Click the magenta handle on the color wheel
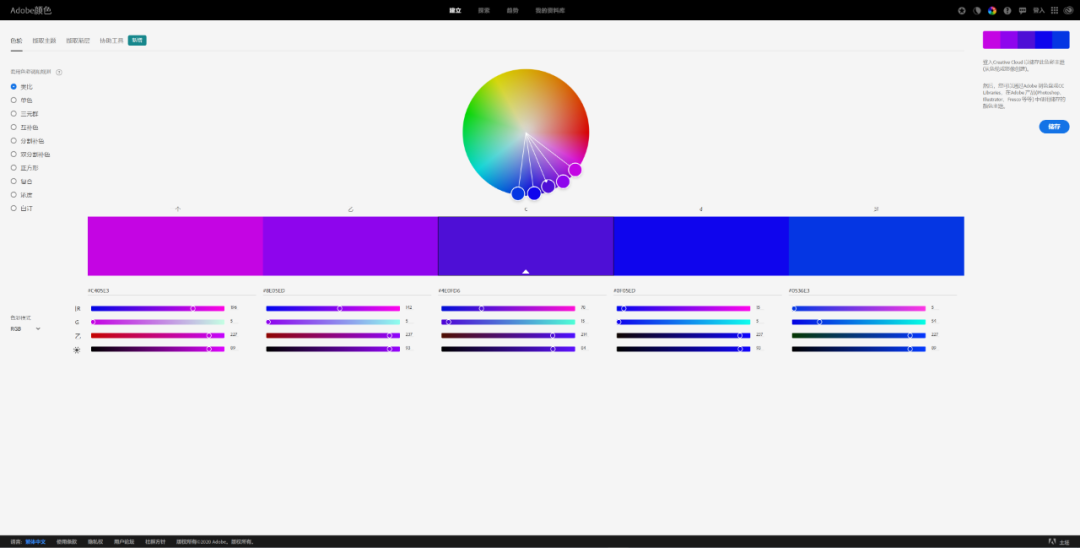 [x=575, y=169]
